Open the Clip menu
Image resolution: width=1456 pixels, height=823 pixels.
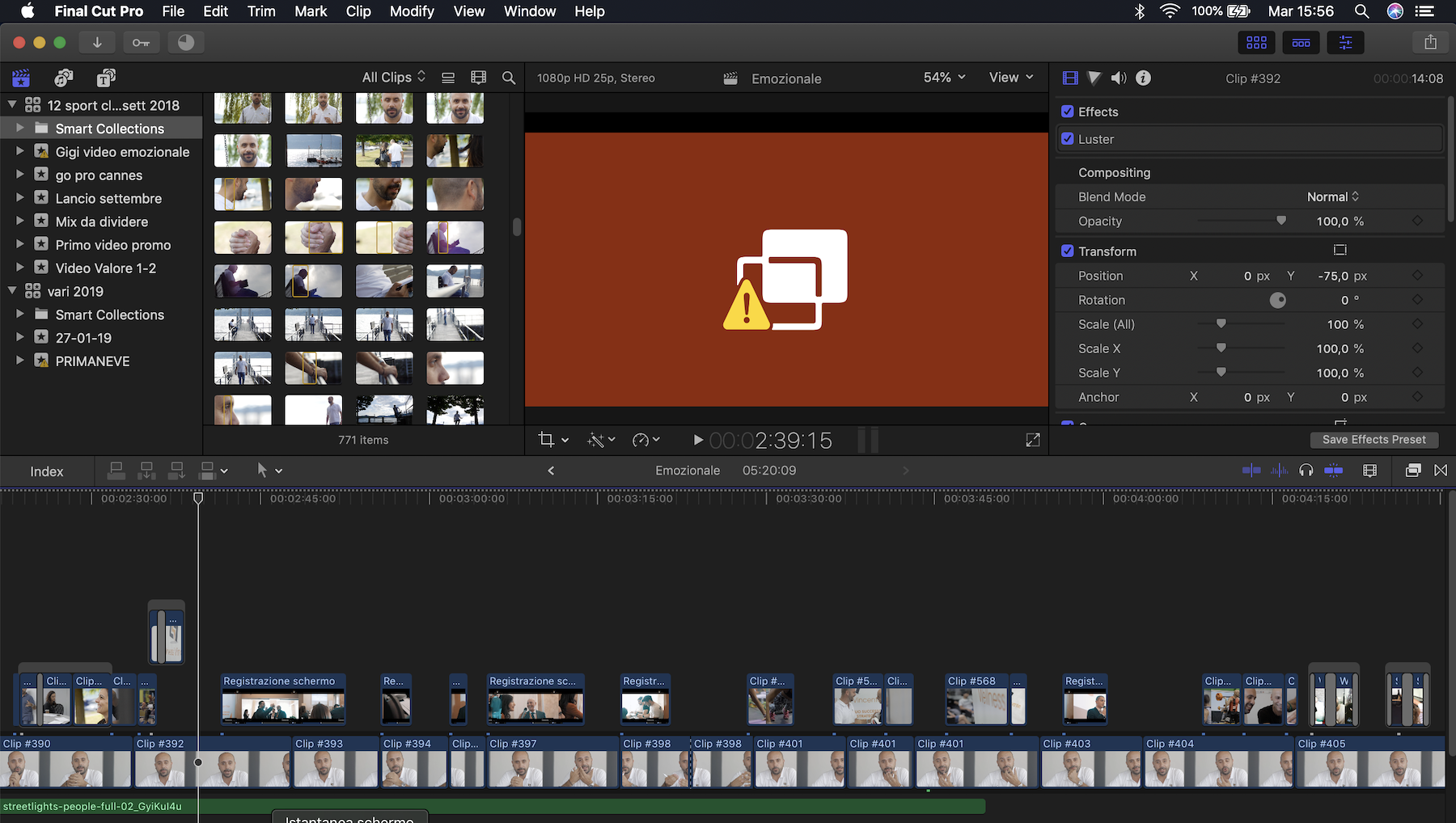coord(358,11)
